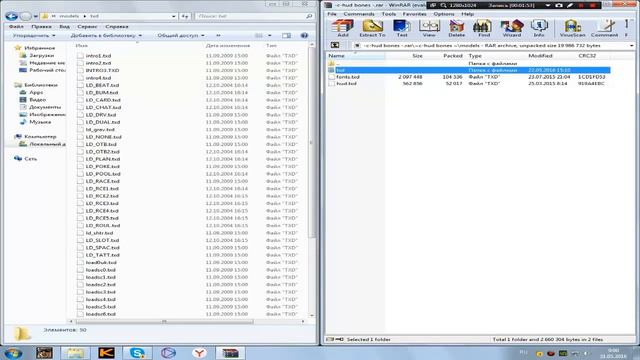This screenshot has width=640, height=360.
Task: Open the Tools menu in WinRAR
Action: pos(389,14)
